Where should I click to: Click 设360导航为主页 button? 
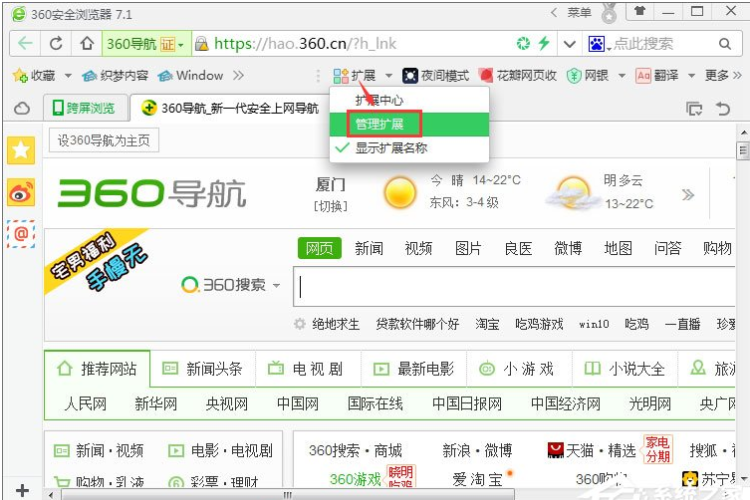[x=104, y=141]
